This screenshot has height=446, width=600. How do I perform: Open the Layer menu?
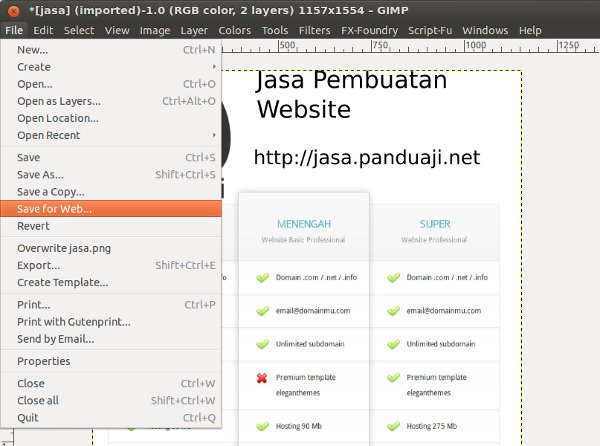click(x=194, y=30)
